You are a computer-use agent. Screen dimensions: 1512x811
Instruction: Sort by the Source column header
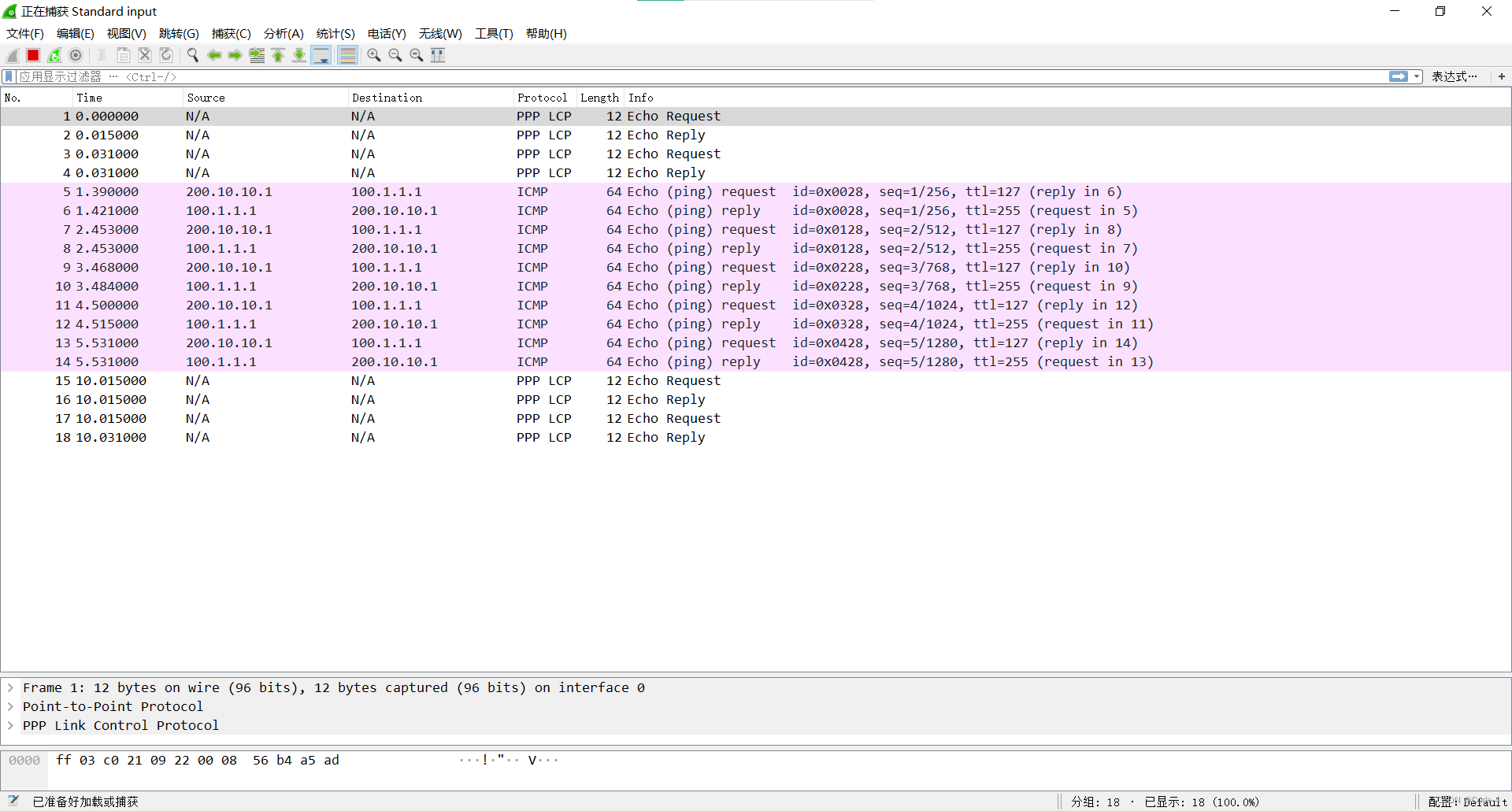[265, 98]
